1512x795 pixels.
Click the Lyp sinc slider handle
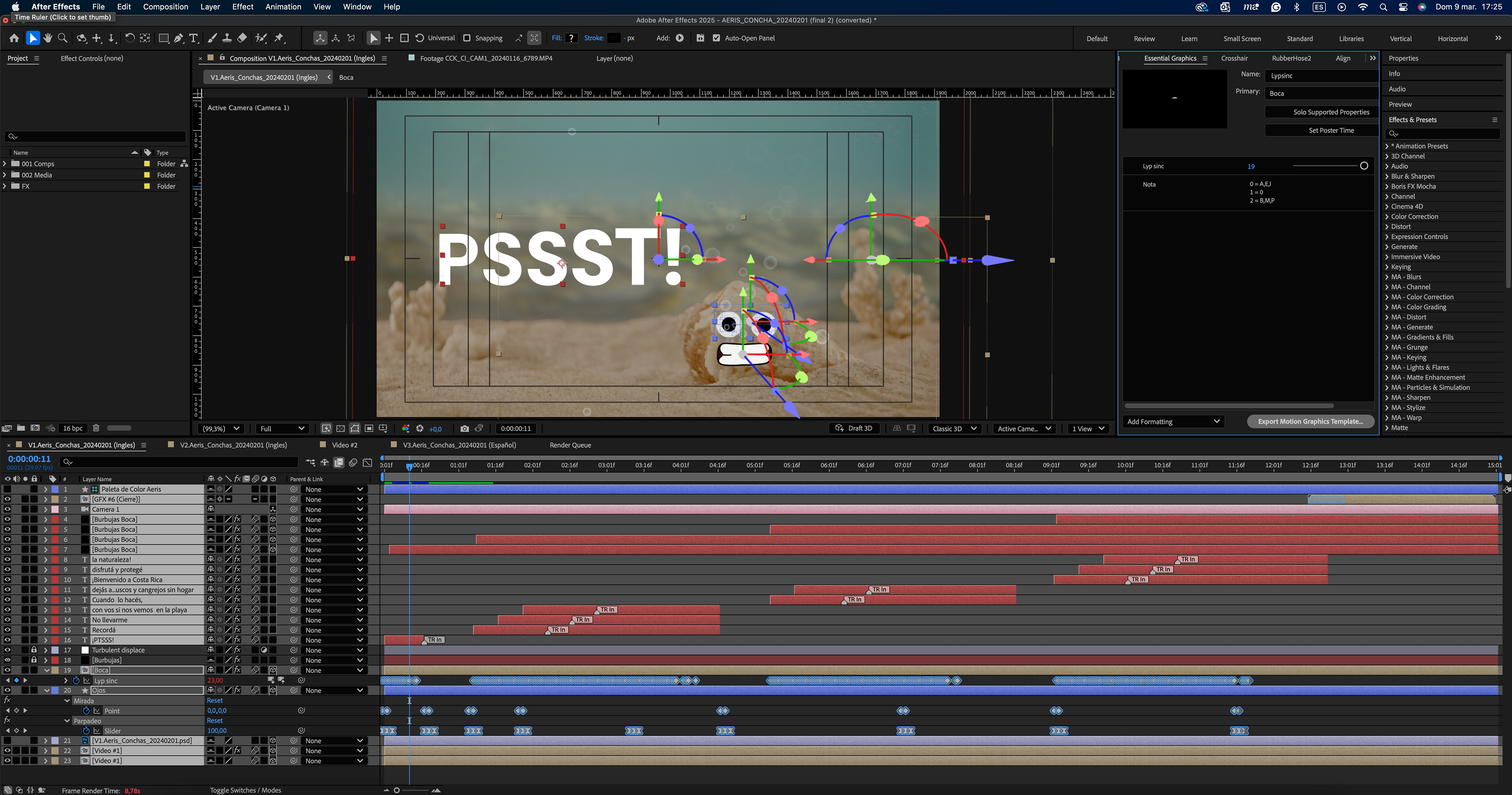coord(1364,166)
